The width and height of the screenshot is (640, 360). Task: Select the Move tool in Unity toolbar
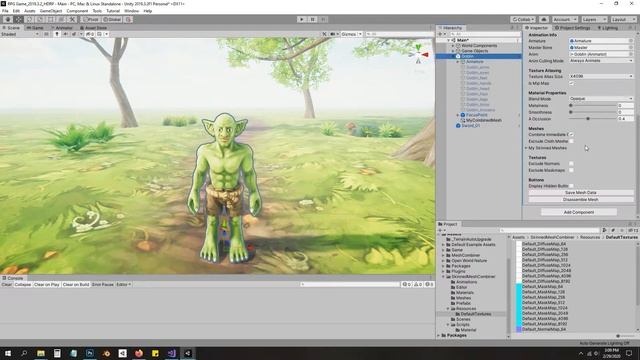point(18,19)
